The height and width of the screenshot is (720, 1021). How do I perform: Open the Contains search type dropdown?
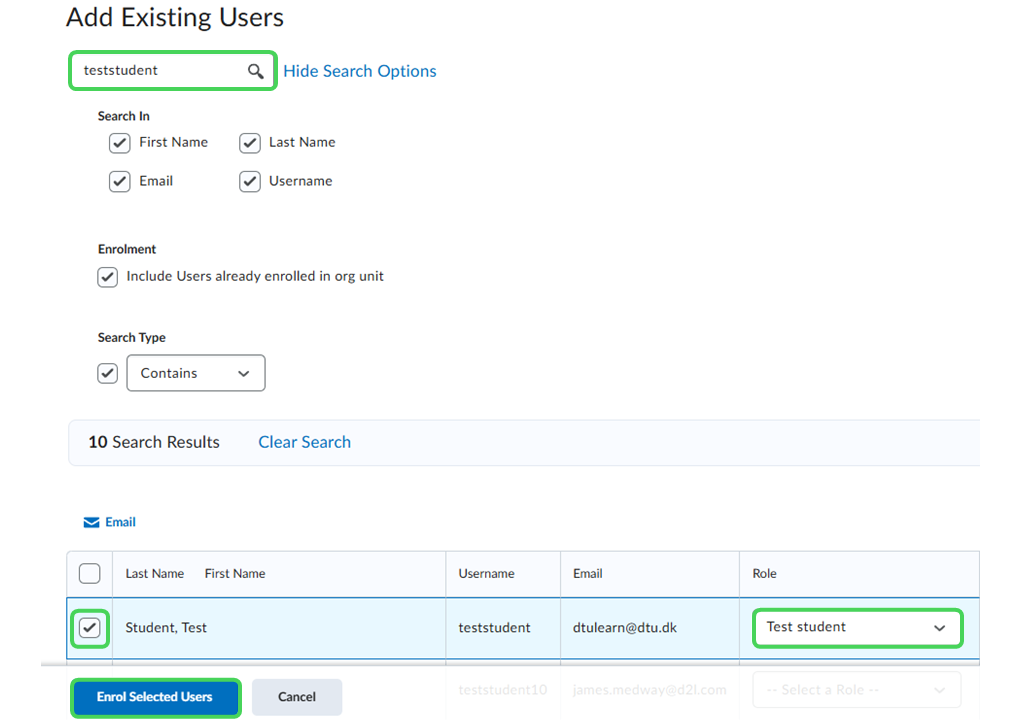pos(196,373)
